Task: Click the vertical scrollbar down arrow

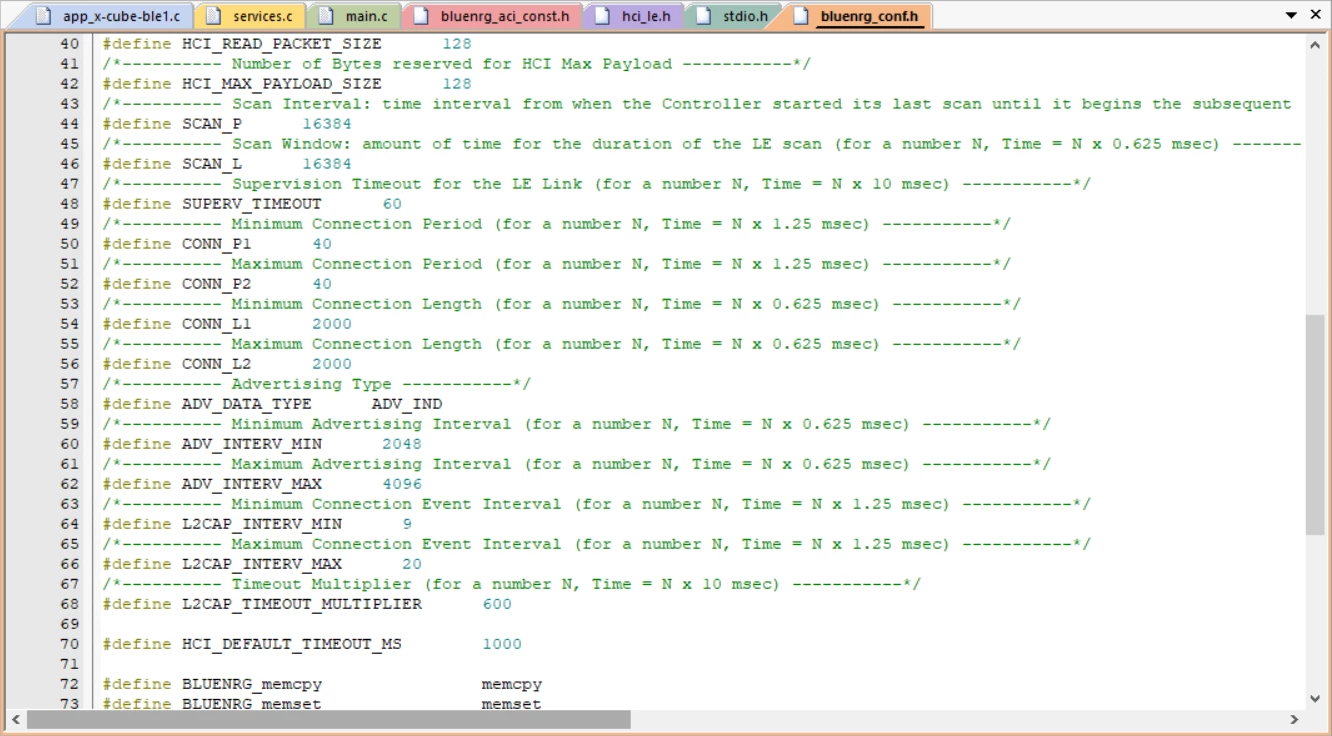Action: (1315, 698)
